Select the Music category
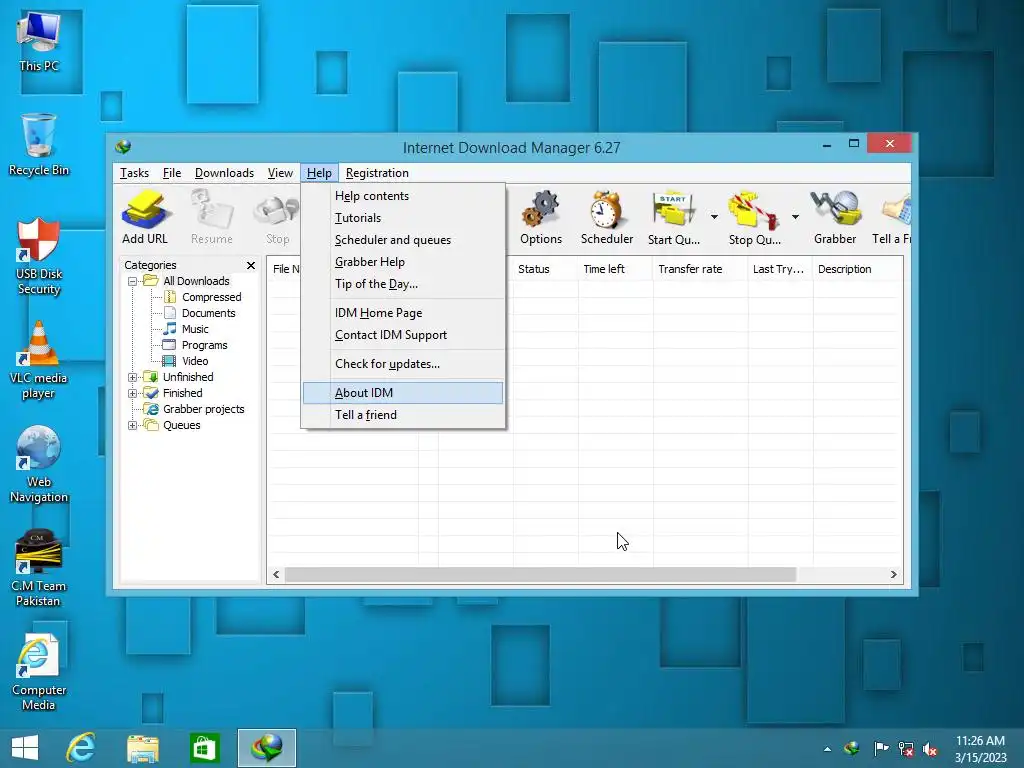1024x768 pixels. (195, 329)
